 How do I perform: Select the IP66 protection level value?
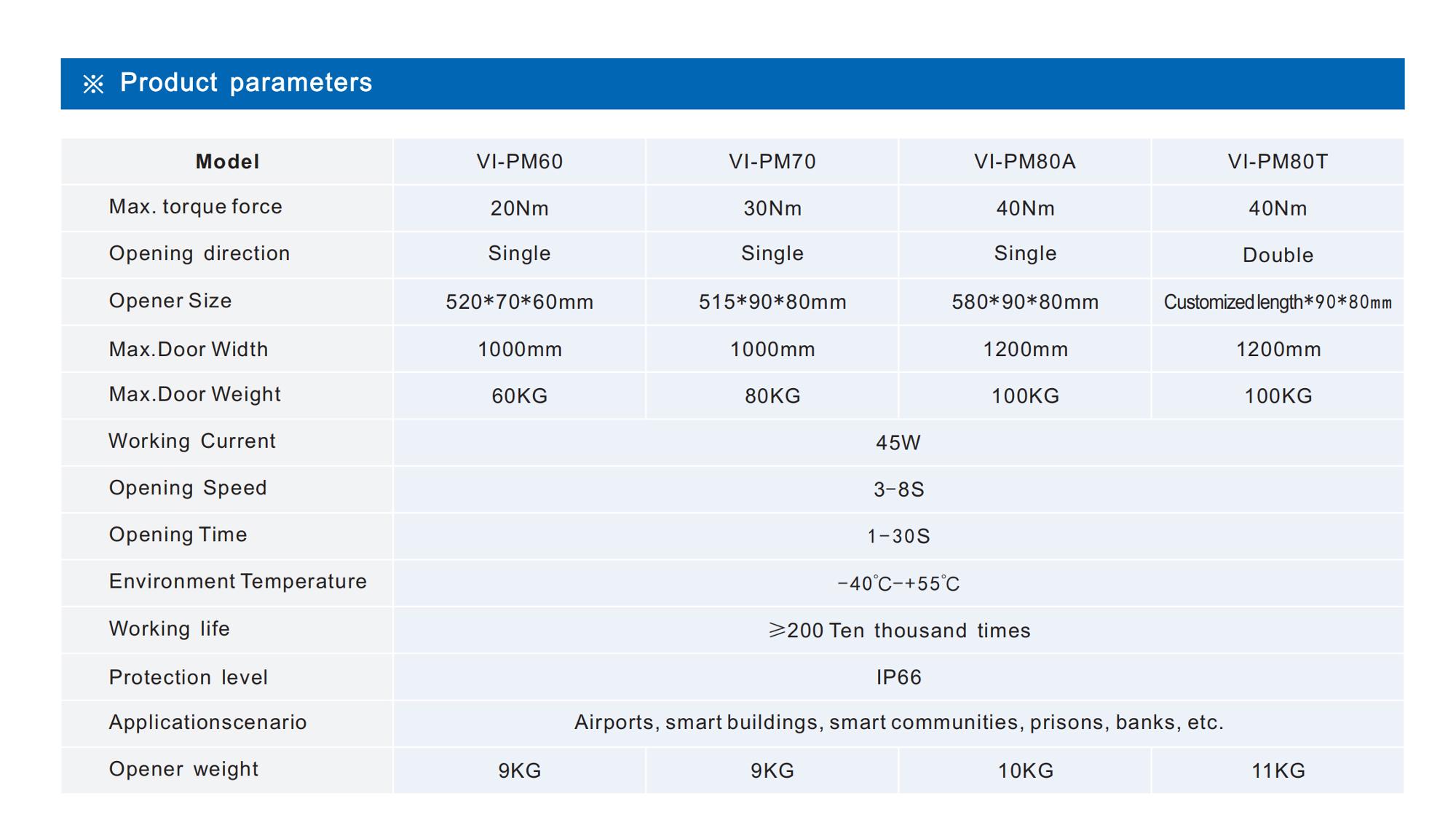[898, 678]
